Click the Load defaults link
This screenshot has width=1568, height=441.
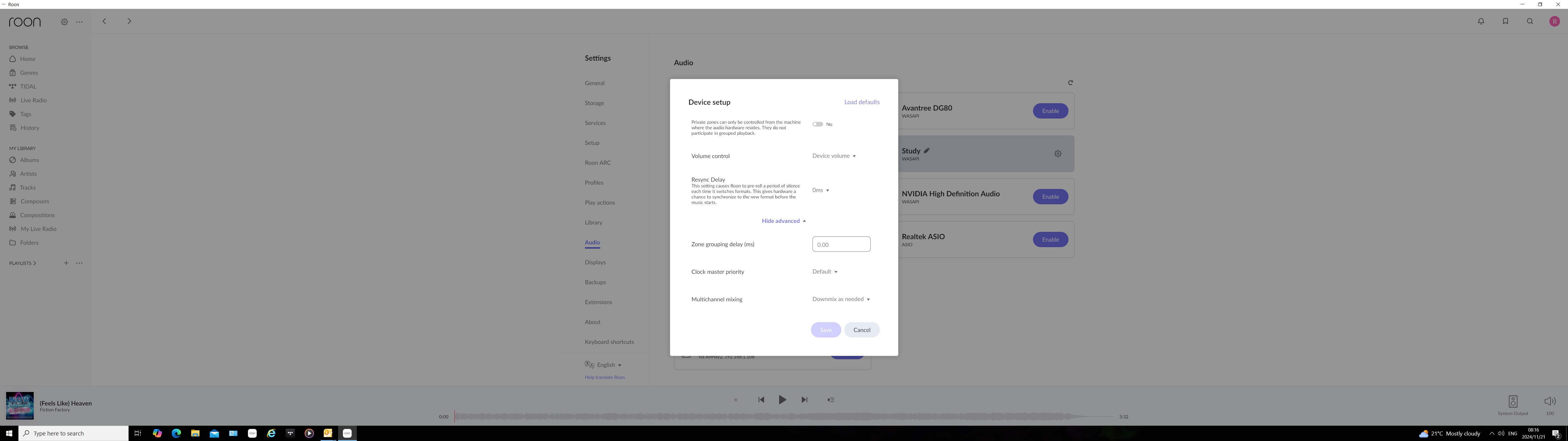pos(861,102)
